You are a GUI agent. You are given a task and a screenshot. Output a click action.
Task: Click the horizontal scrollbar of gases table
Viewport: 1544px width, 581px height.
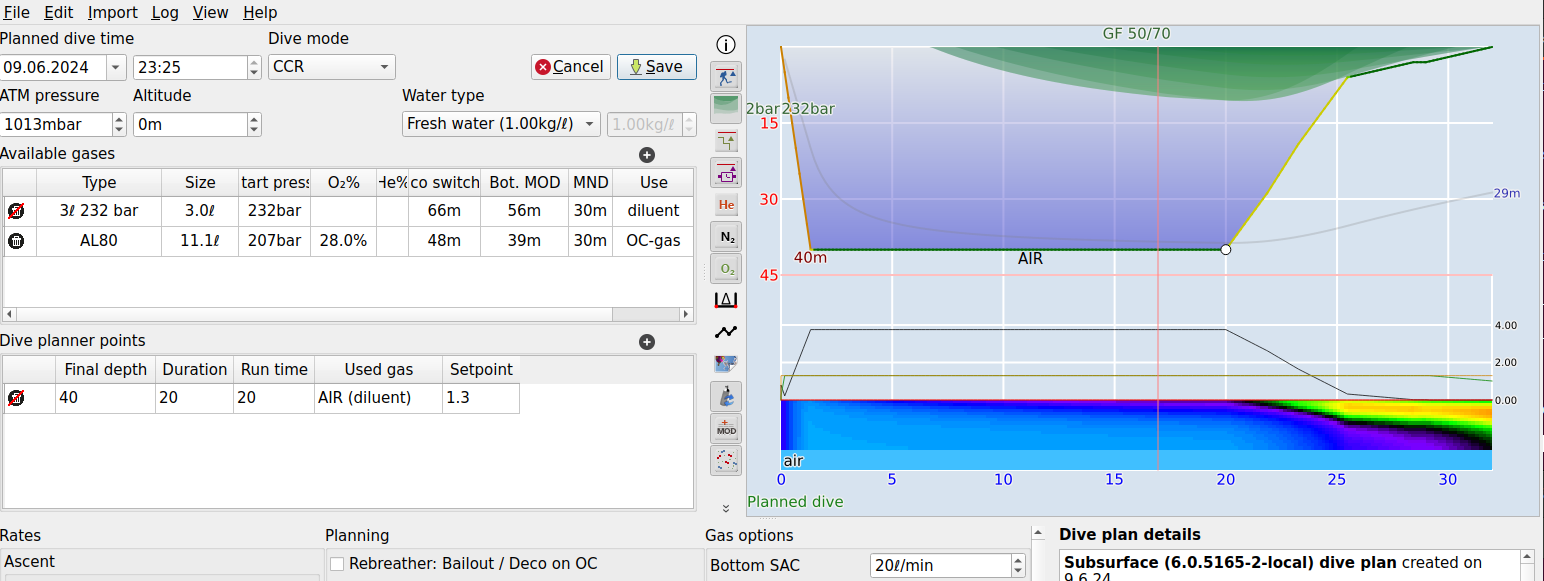(x=347, y=314)
